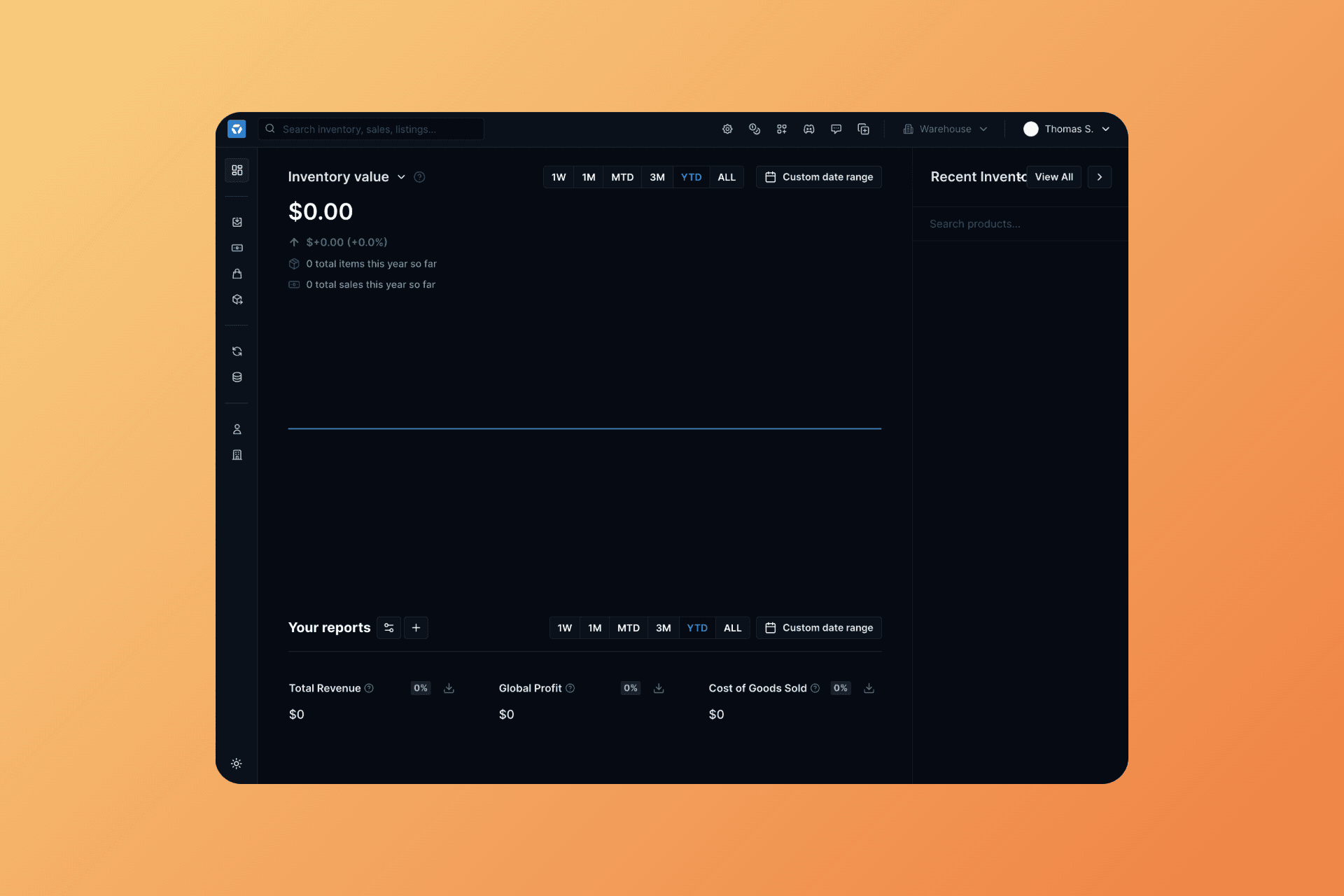Click View All for Recent Inventory

[1053, 176]
